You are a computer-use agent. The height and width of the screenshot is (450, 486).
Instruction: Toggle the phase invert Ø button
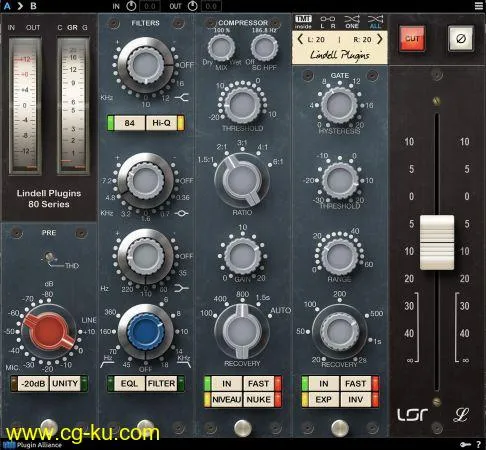tap(461, 39)
